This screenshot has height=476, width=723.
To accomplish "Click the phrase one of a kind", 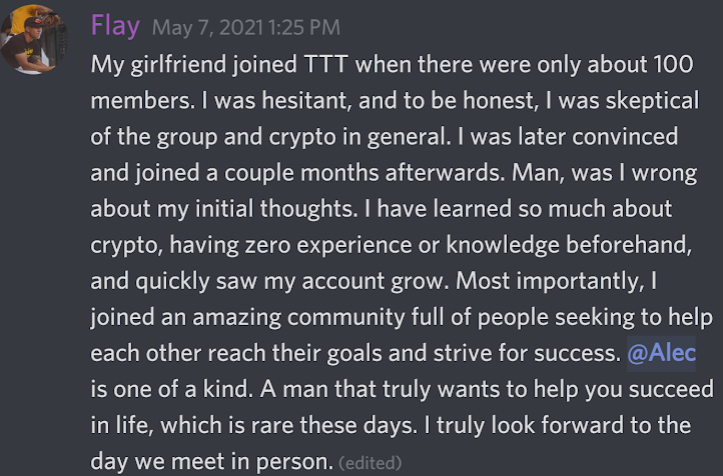I will [x=183, y=390].
